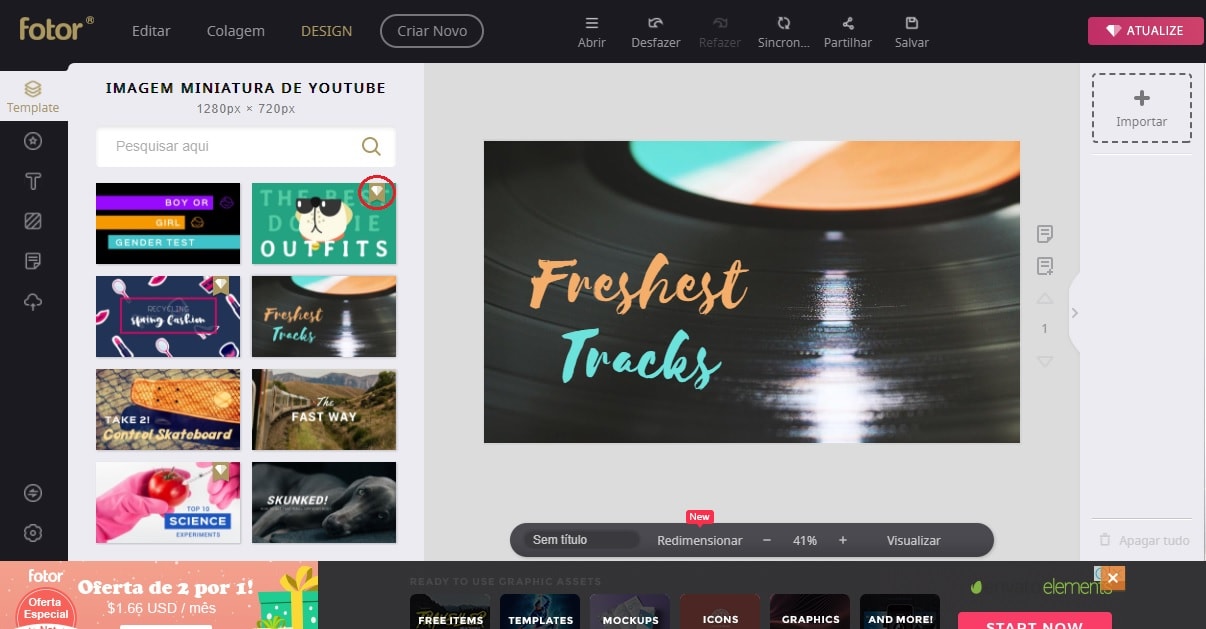Image resolution: width=1206 pixels, height=629 pixels.
Task: Select the Skunked! dog template
Action: click(324, 502)
